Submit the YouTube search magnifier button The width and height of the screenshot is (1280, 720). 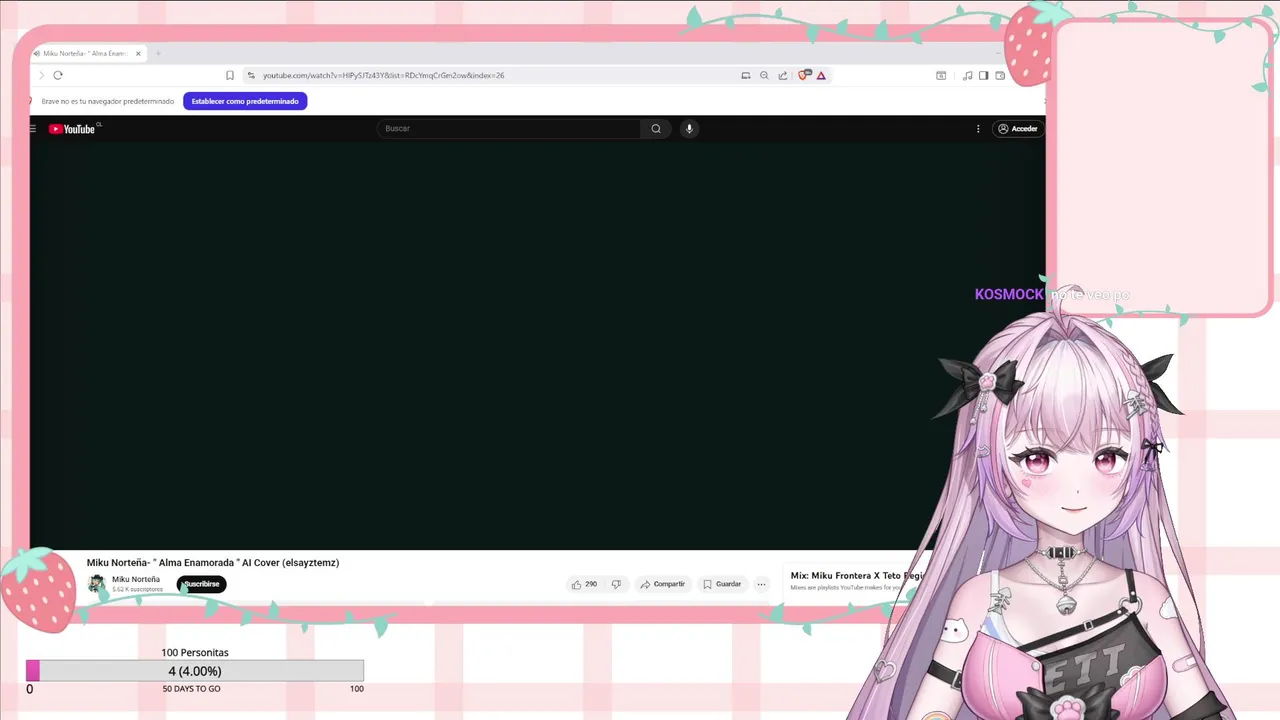click(x=656, y=128)
